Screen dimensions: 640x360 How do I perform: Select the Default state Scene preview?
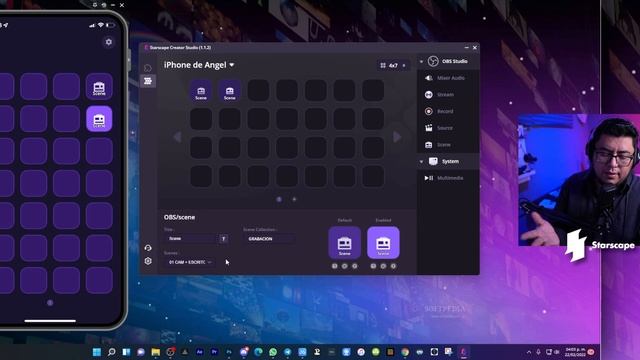tap(344, 243)
